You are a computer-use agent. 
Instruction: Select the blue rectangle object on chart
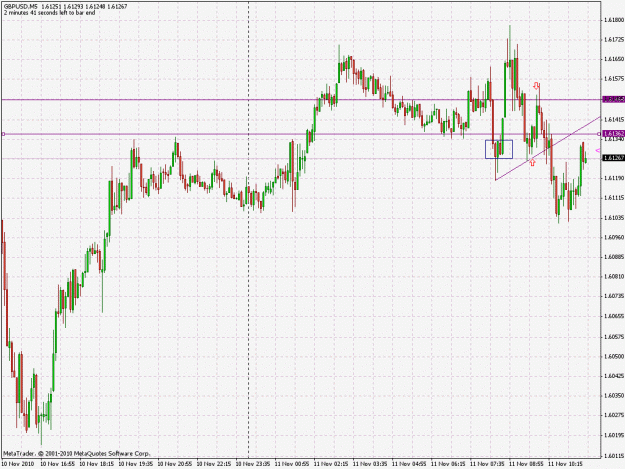(499, 149)
